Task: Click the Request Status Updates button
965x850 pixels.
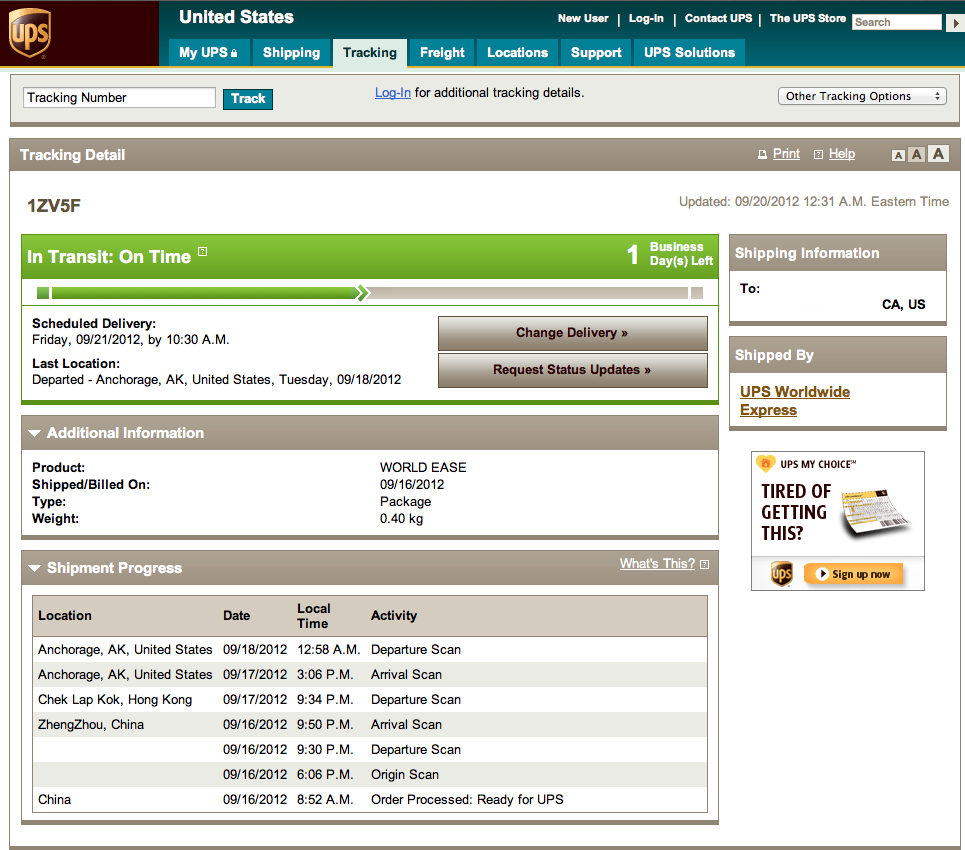Action: pyautogui.click(x=572, y=370)
